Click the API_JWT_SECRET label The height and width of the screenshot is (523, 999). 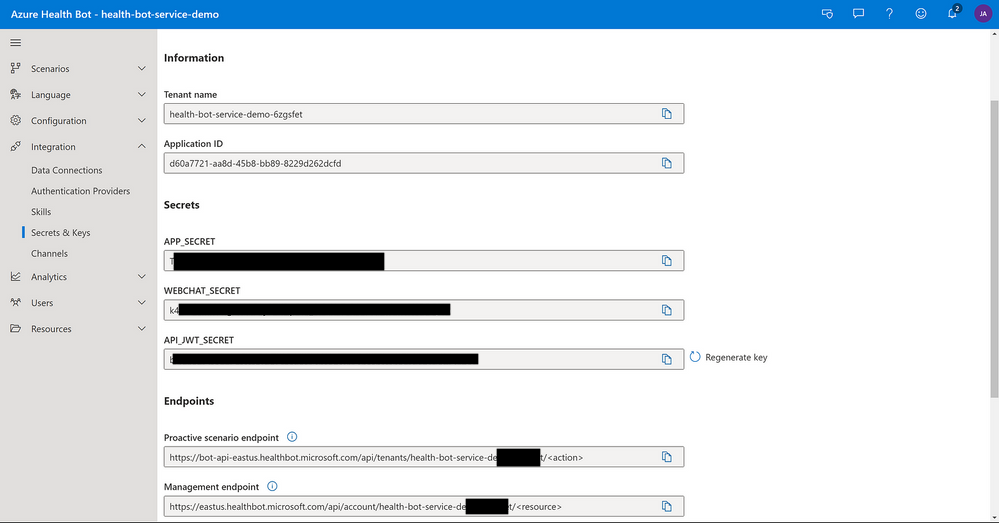tap(199, 340)
